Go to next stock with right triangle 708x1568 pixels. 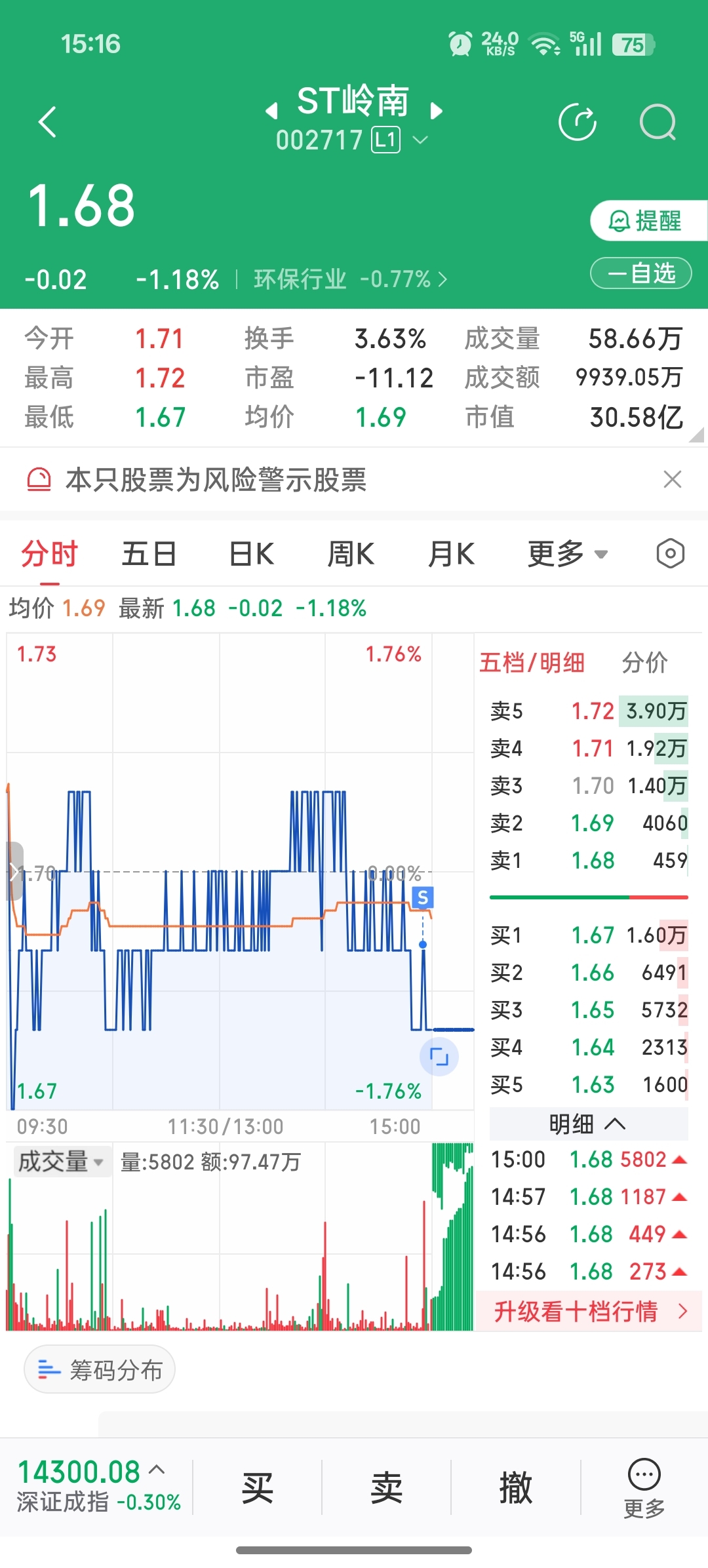(436, 111)
